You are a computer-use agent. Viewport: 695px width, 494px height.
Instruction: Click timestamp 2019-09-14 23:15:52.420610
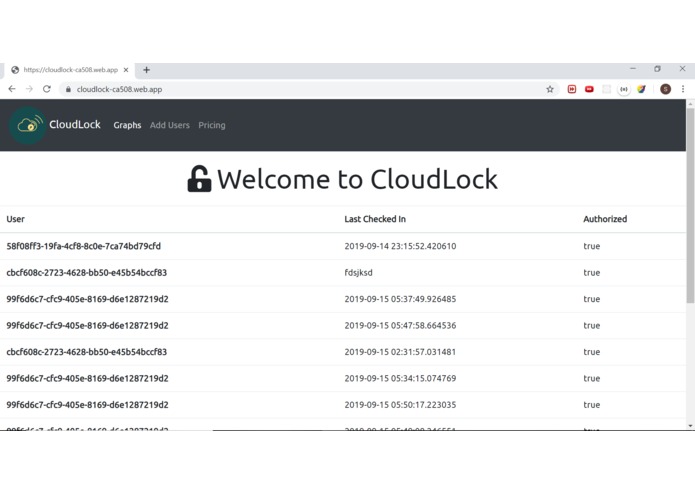click(x=400, y=246)
